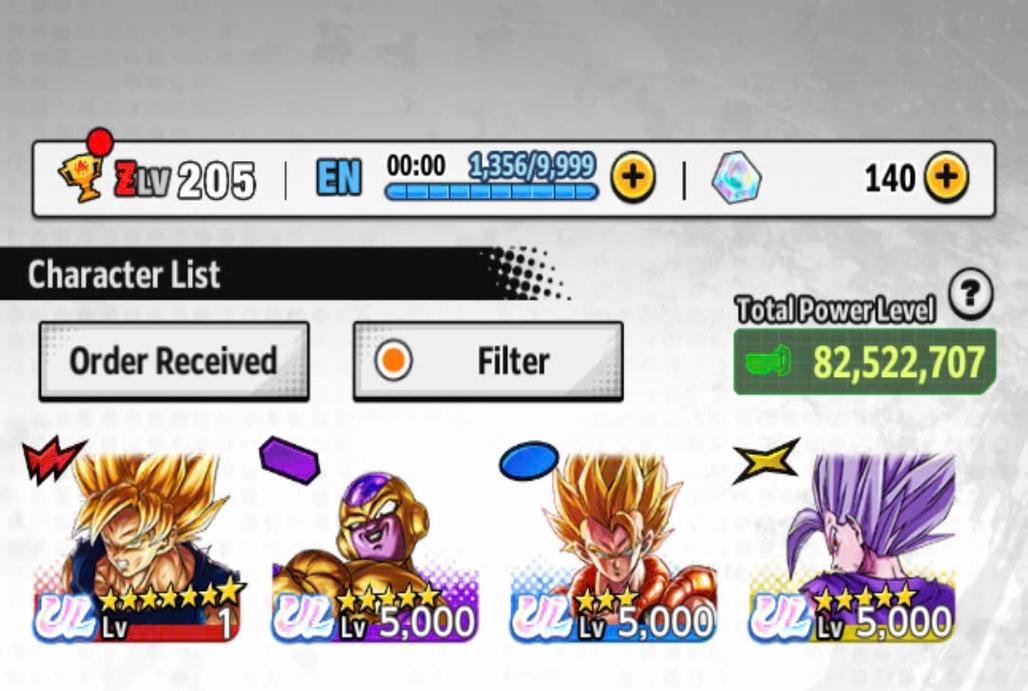Screen dimensions: 1028x691
Task: Tap the blue element badge on Gogeta
Action: (x=528, y=460)
